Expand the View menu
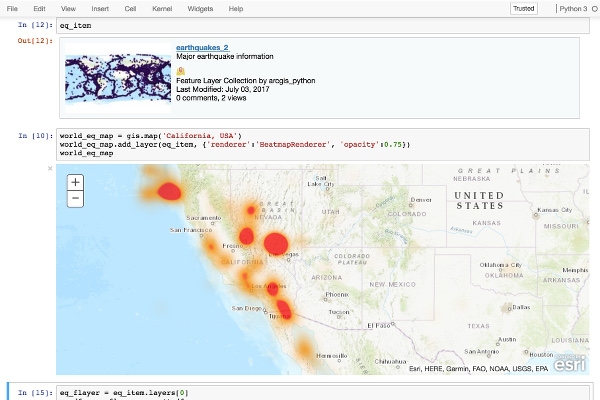This screenshot has height=400, width=600. tap(68, 9)
